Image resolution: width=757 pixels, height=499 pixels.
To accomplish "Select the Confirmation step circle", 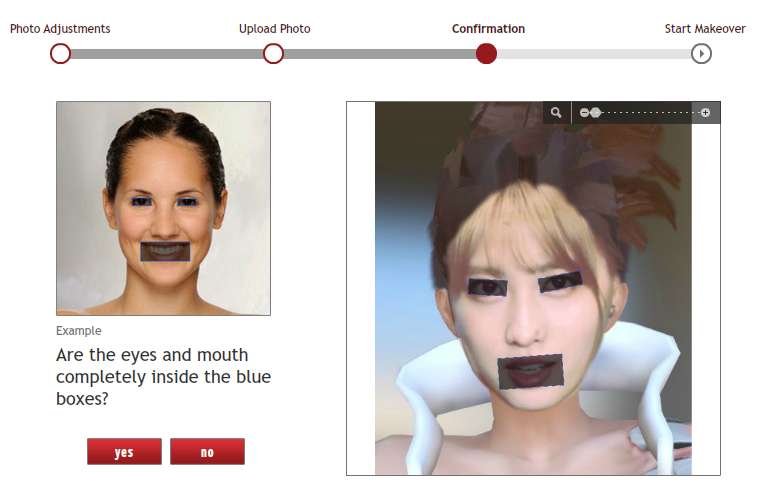I will [486, 54].
